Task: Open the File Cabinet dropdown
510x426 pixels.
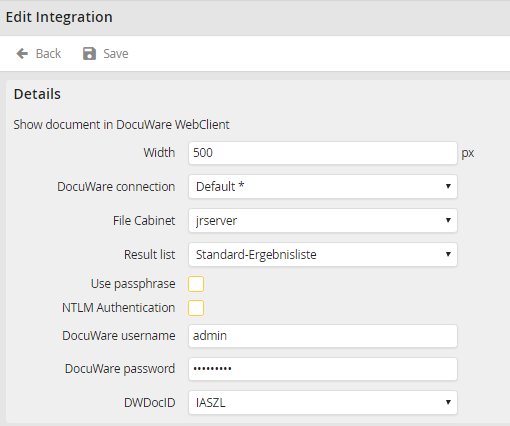Action: pyautogui.click(x=323, y=221)
